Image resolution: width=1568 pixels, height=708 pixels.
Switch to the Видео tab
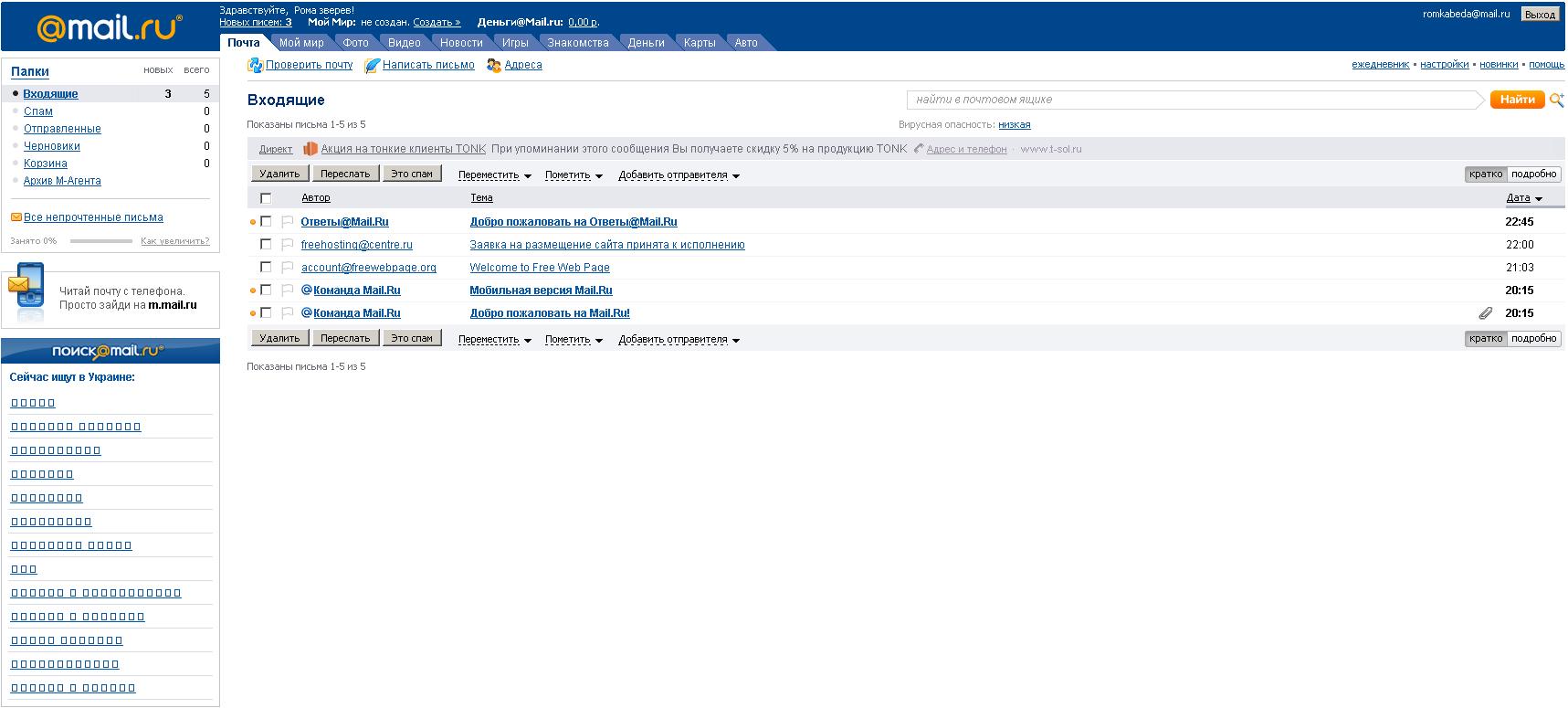(x=404, y=43)
